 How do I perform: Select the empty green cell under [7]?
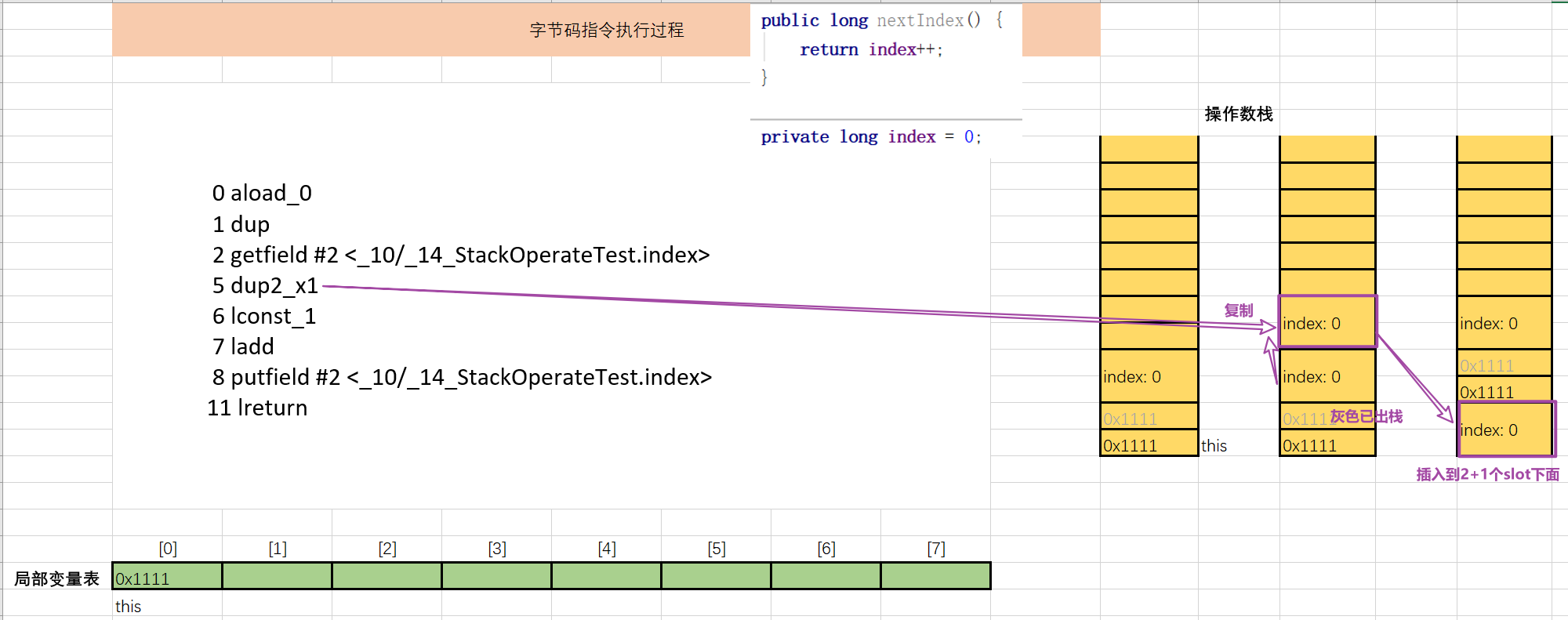point(936,576)
